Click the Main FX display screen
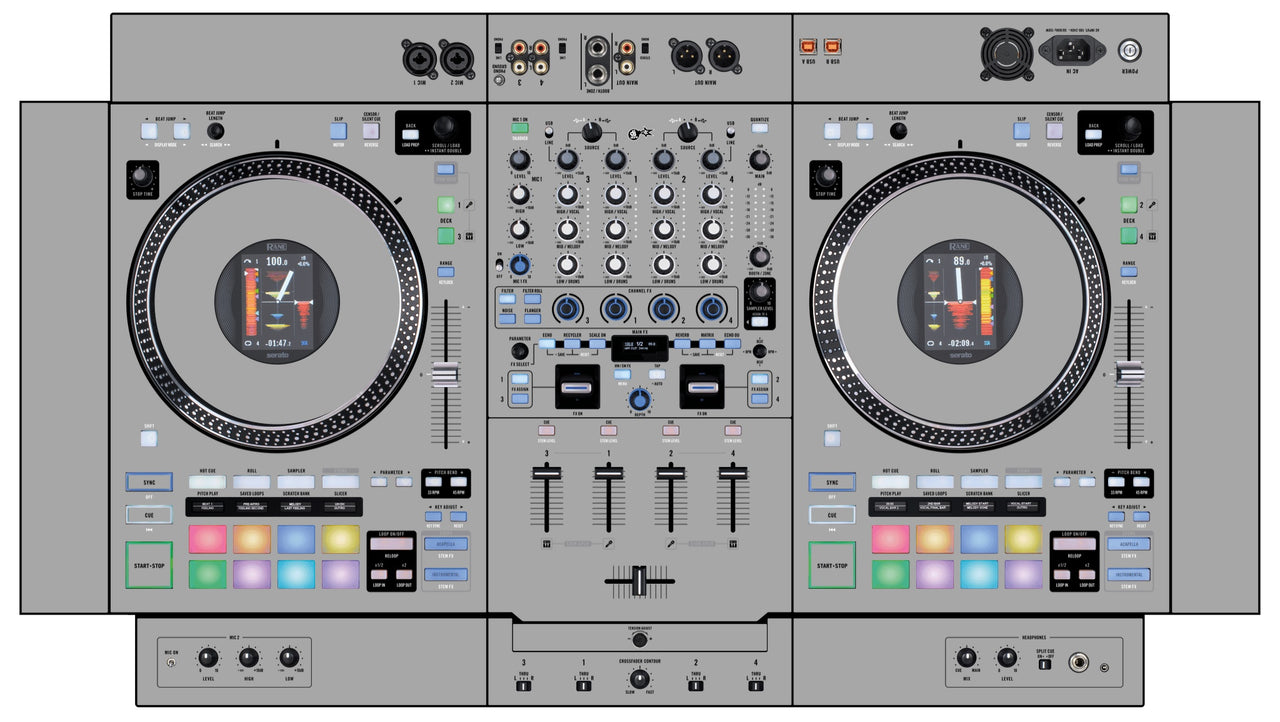The height and width of the screenshot is (722, 1280). [x=640, y=347]
